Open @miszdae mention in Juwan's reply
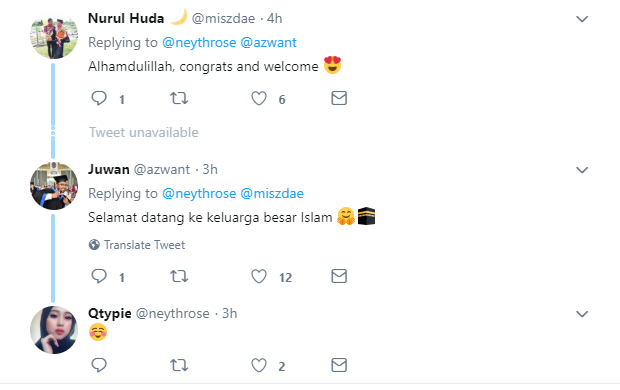The height and width of the screenshot is (390, 620). [272, 193]
